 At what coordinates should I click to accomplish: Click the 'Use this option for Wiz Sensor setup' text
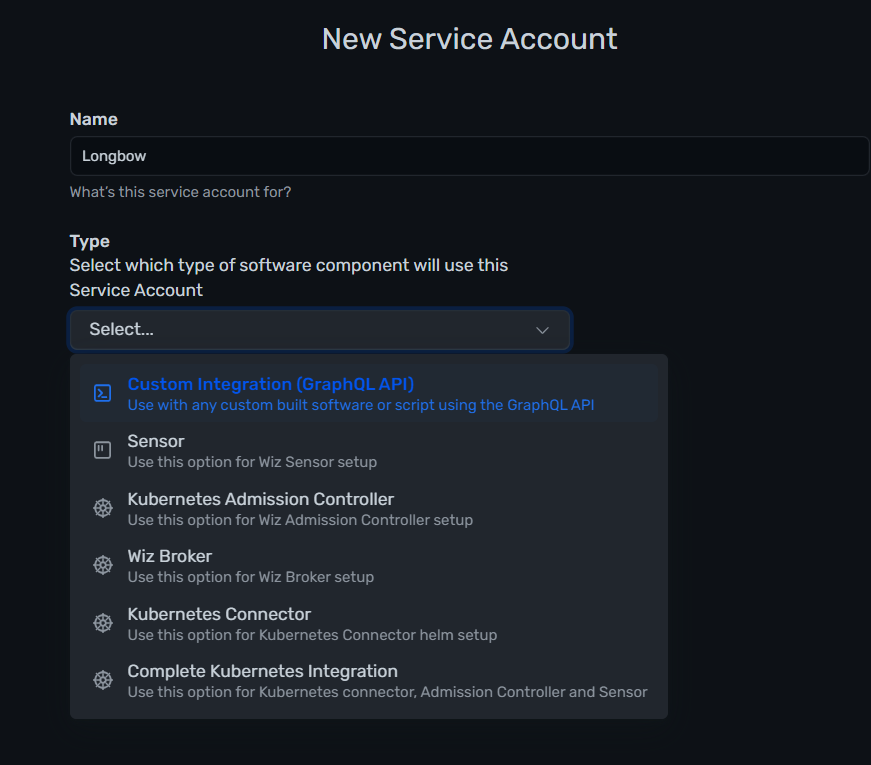click(x=252, y=462)
